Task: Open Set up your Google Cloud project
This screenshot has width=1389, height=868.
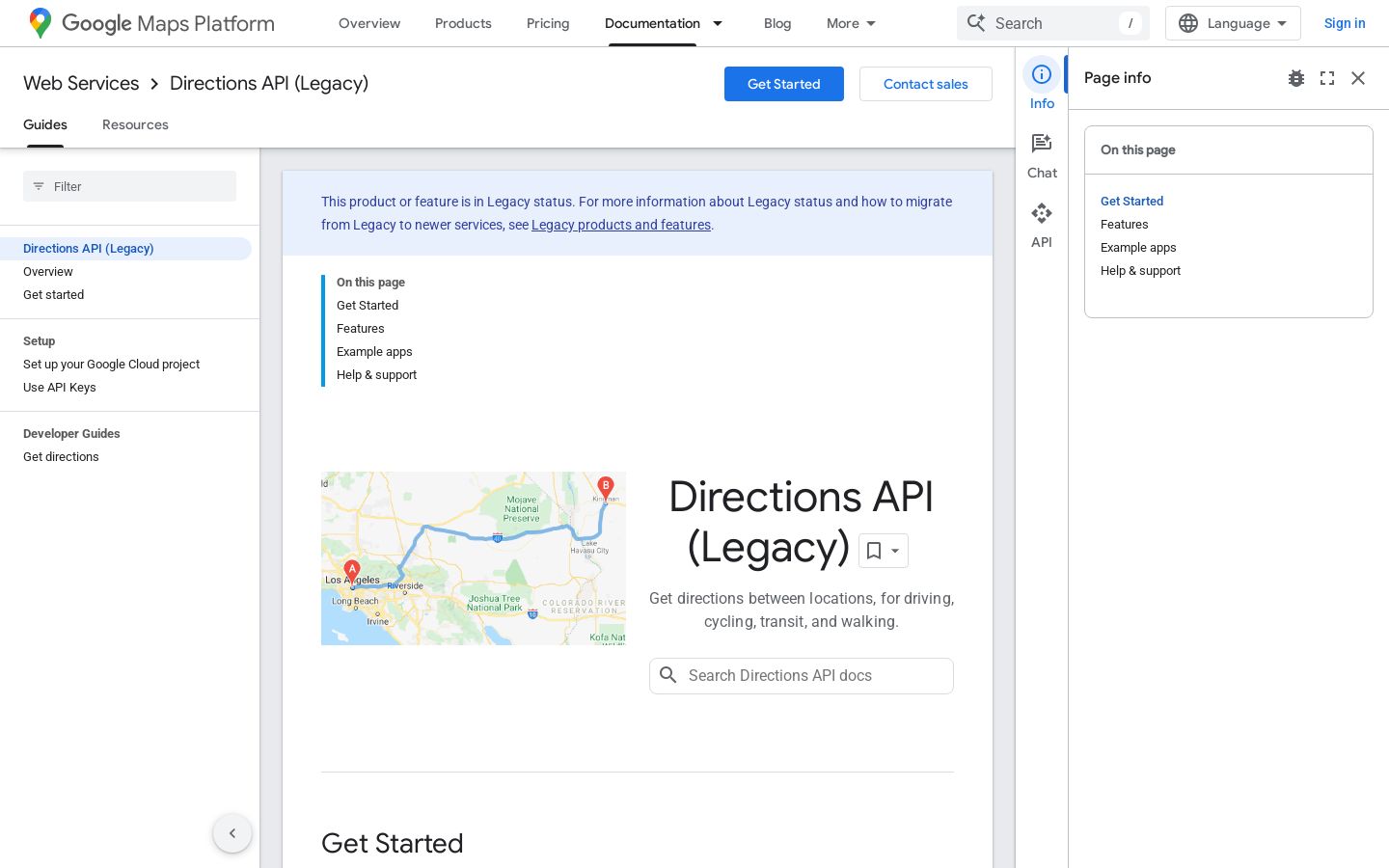Action: pyautogui.click(x=112, y=365)
